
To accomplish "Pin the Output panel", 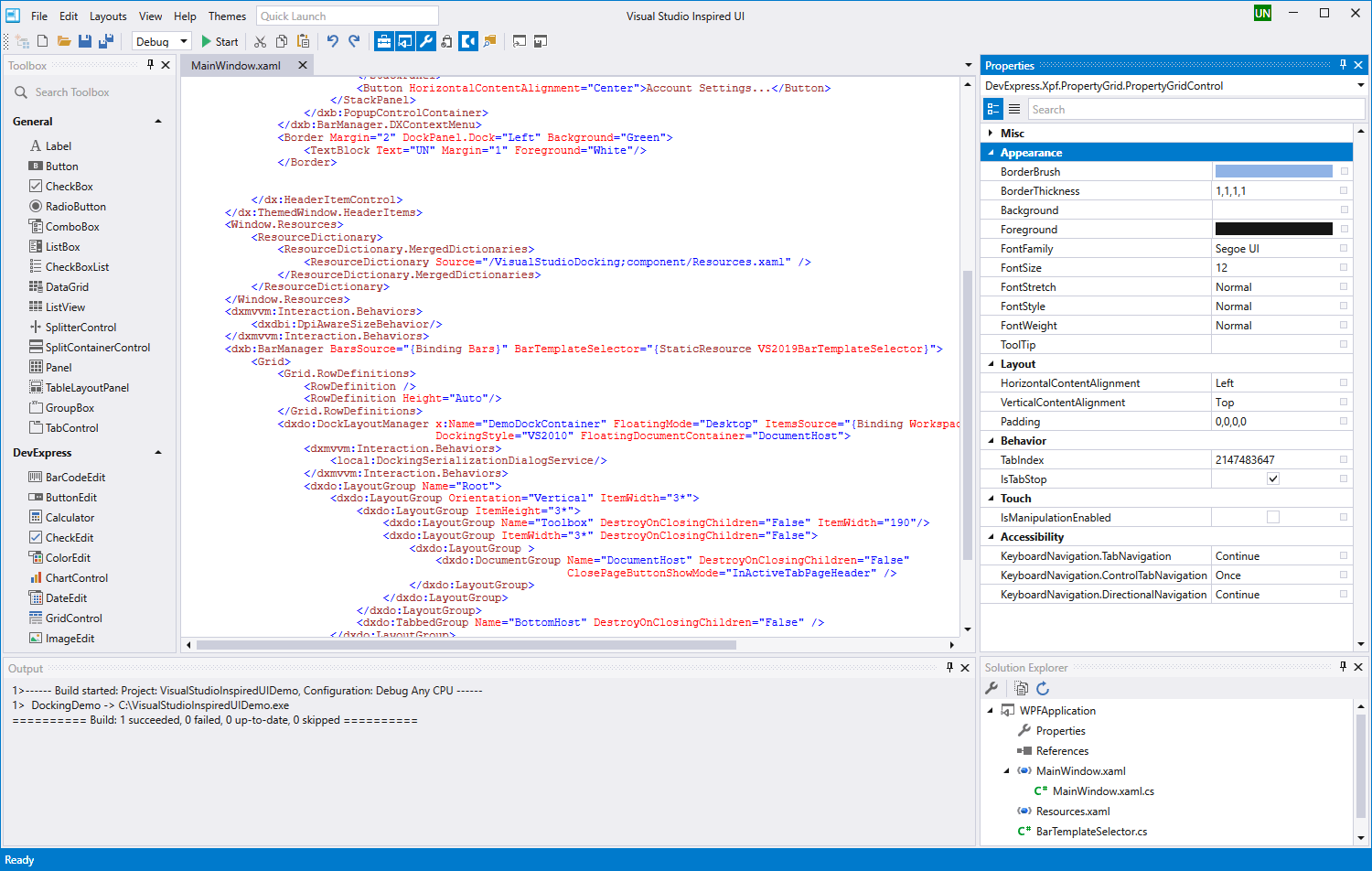I will tap(949, 668).
